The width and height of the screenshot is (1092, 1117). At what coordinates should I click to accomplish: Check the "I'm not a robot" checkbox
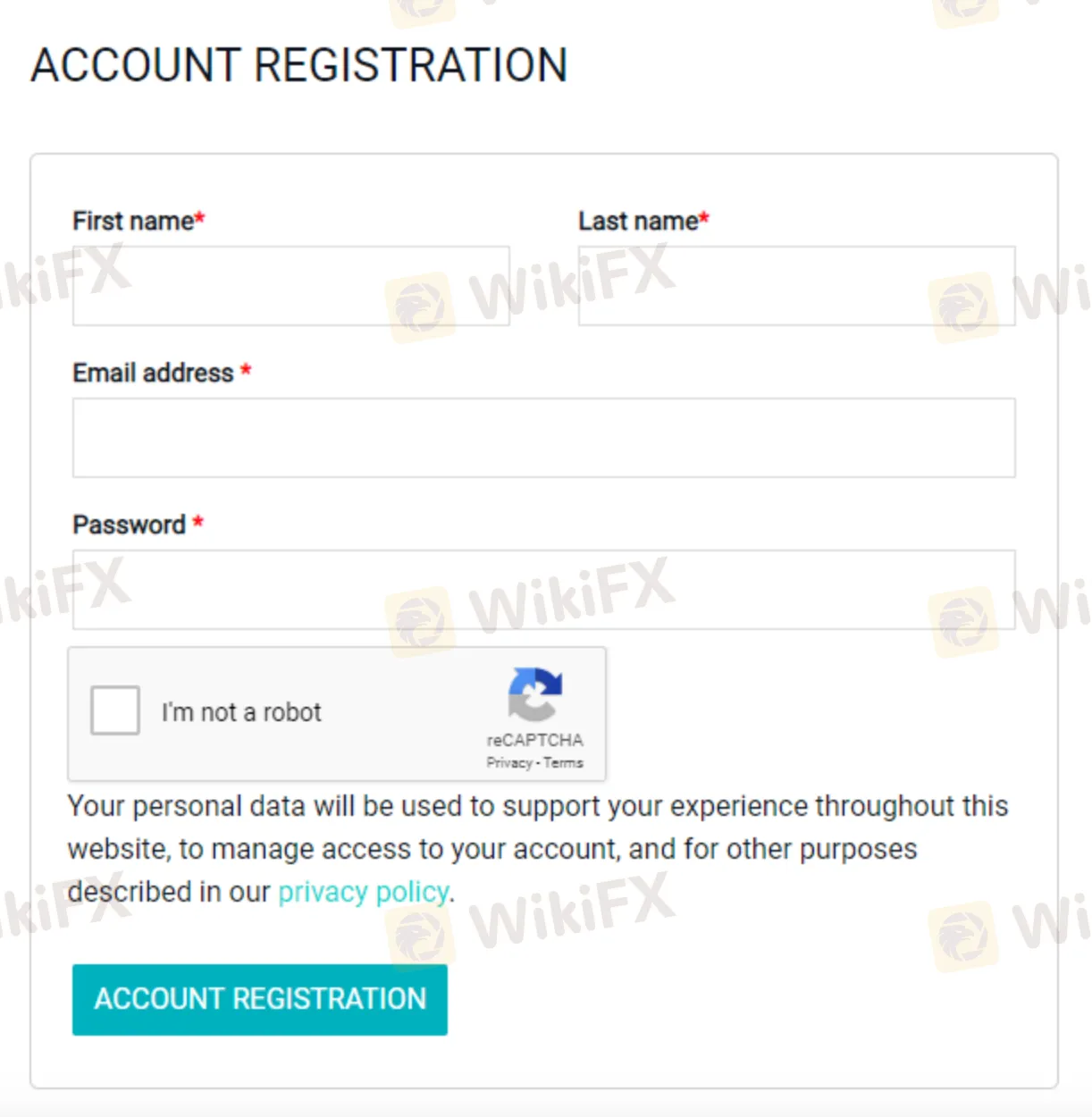[114, 710]
